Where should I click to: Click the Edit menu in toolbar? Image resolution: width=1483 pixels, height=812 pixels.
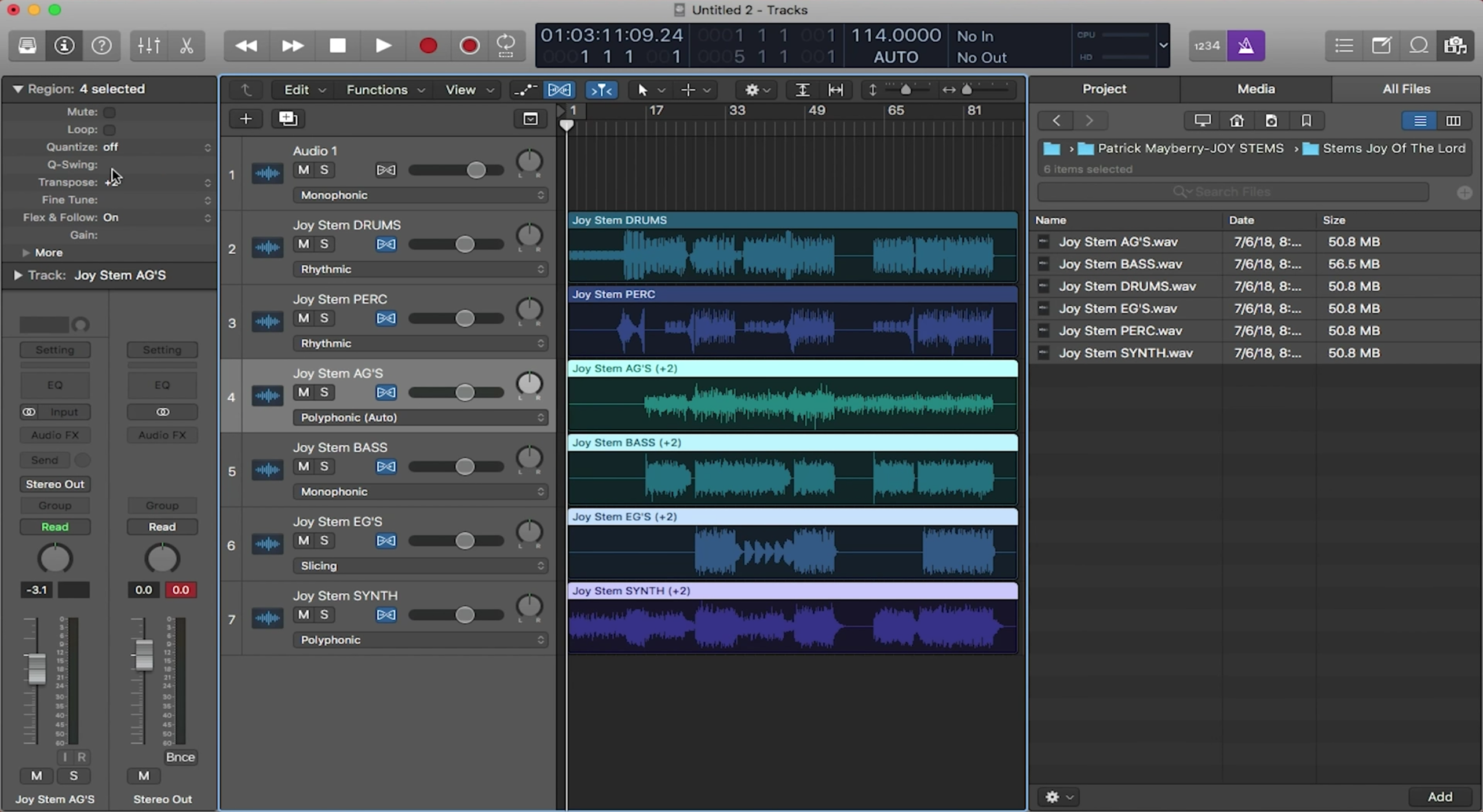click(x=296, y=90)
